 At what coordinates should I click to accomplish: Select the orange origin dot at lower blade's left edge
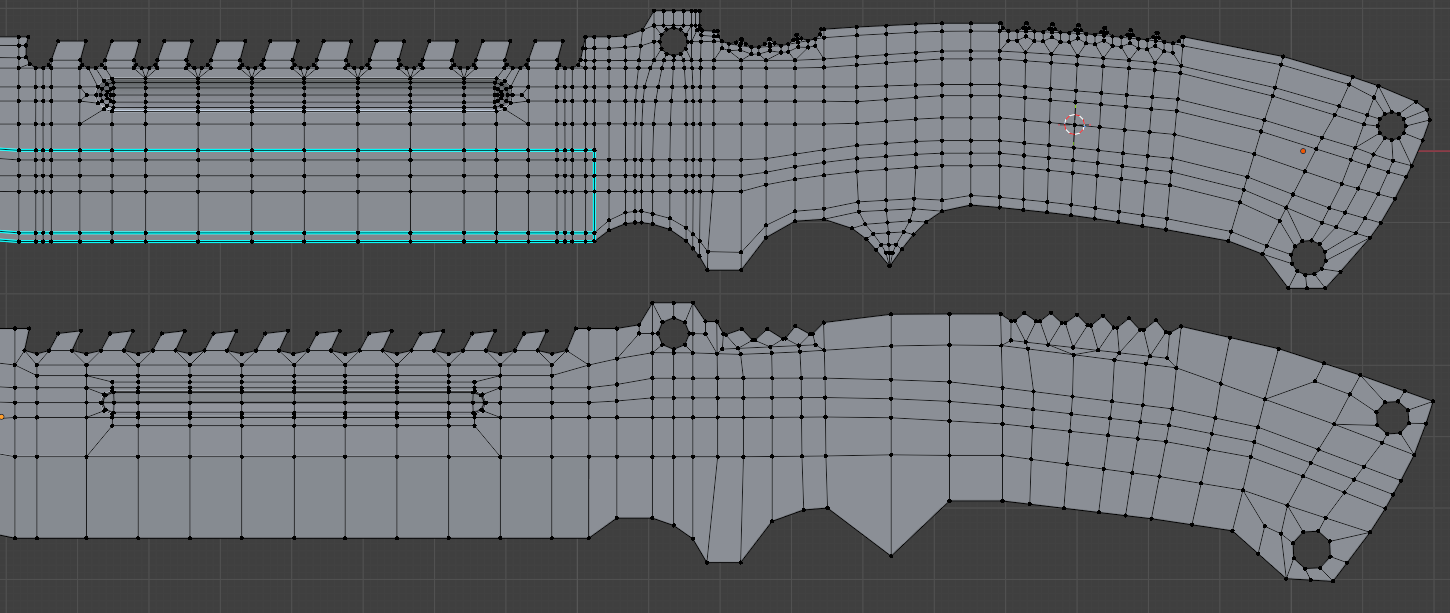pos(1,417)
